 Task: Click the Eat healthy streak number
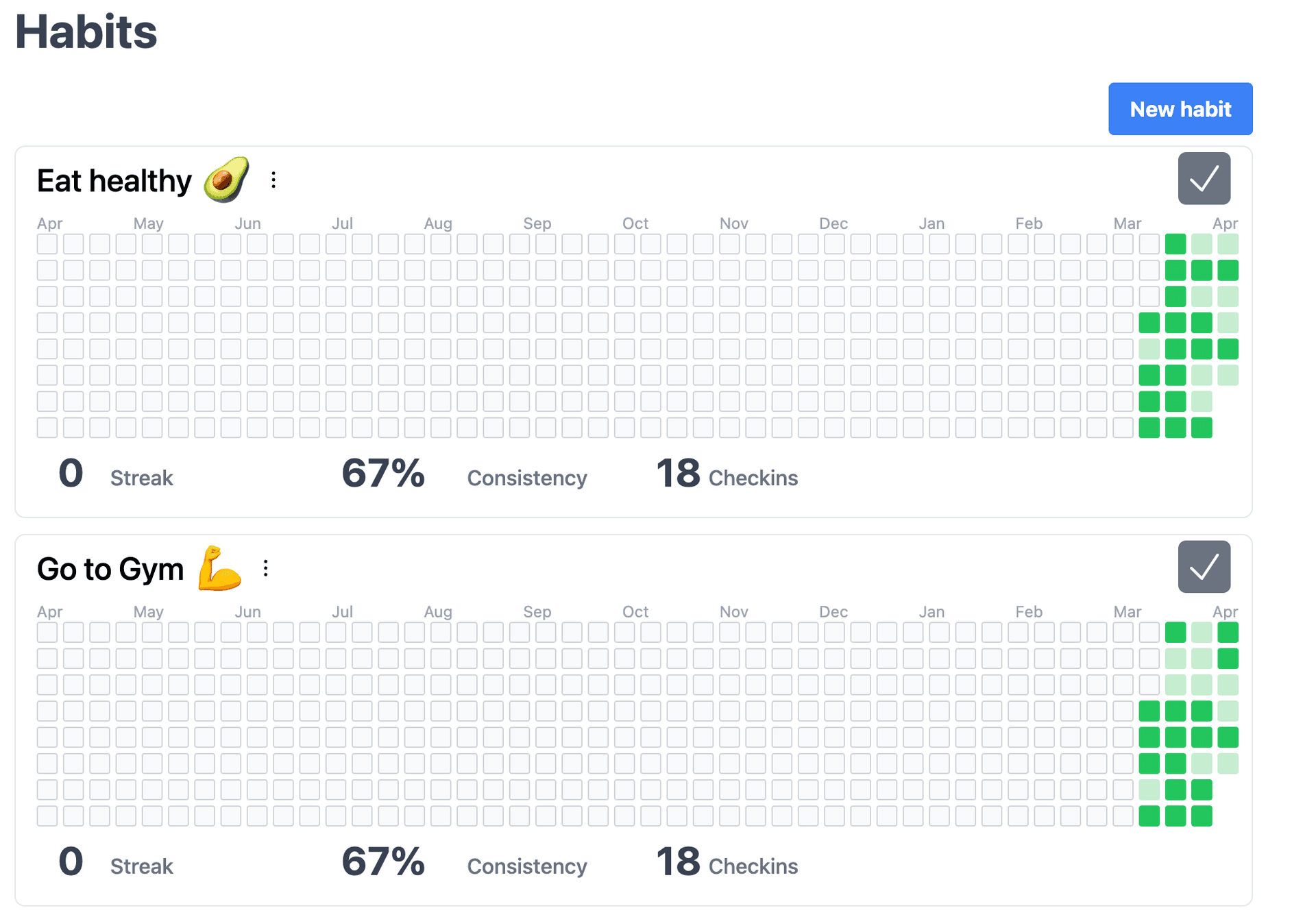71,474
